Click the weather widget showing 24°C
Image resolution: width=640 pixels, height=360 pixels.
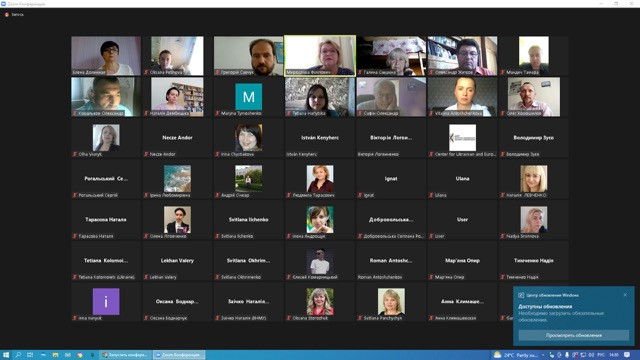click(x=516, y=355)
